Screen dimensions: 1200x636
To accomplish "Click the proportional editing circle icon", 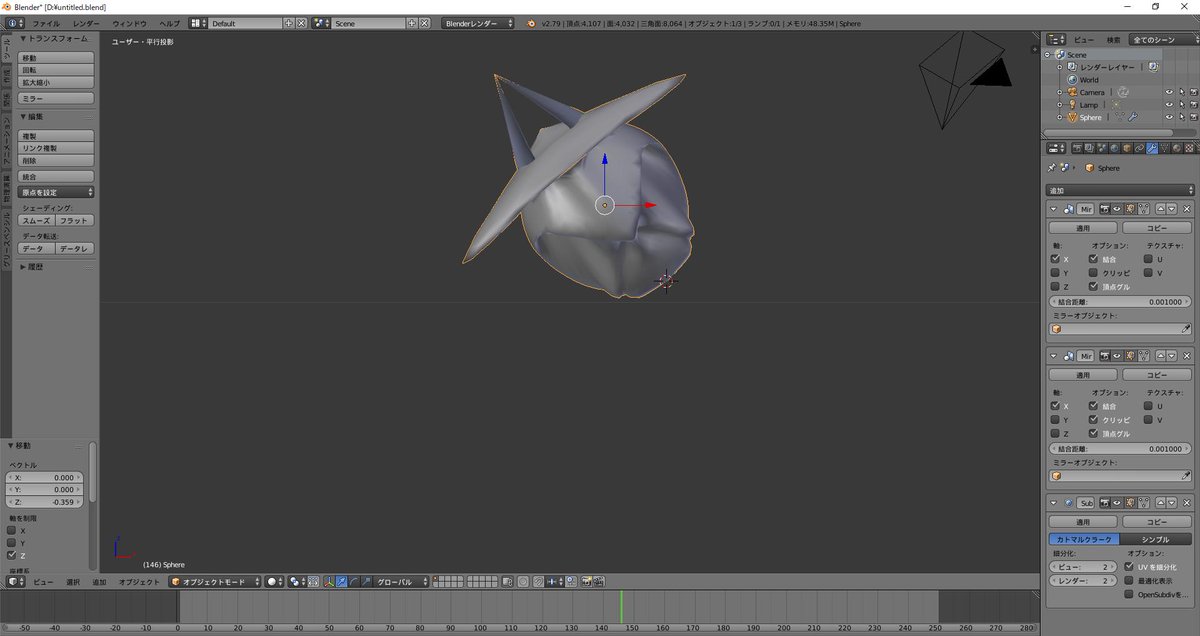I will (x=523, y=581).
